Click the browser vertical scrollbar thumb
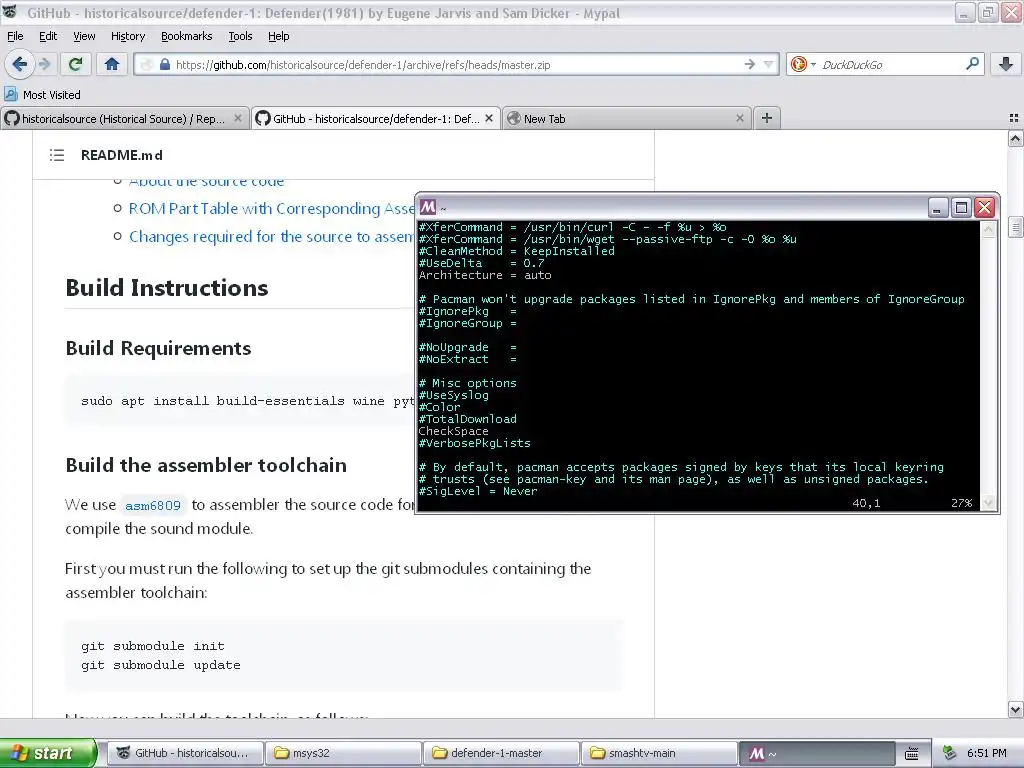 coord(1015,227)
